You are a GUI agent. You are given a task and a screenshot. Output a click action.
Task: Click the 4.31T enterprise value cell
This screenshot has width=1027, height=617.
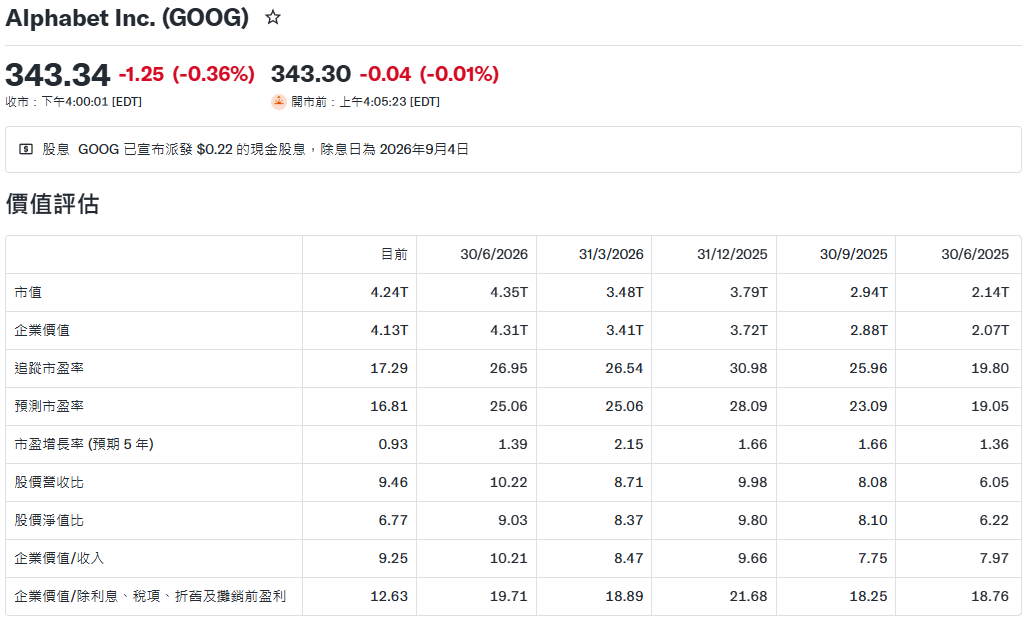[x=509, y=330]
